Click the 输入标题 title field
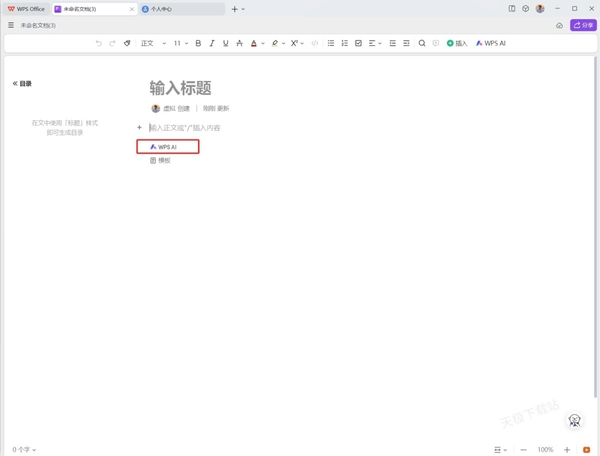This screenshot has width=600, height=456. pos(180,88)
